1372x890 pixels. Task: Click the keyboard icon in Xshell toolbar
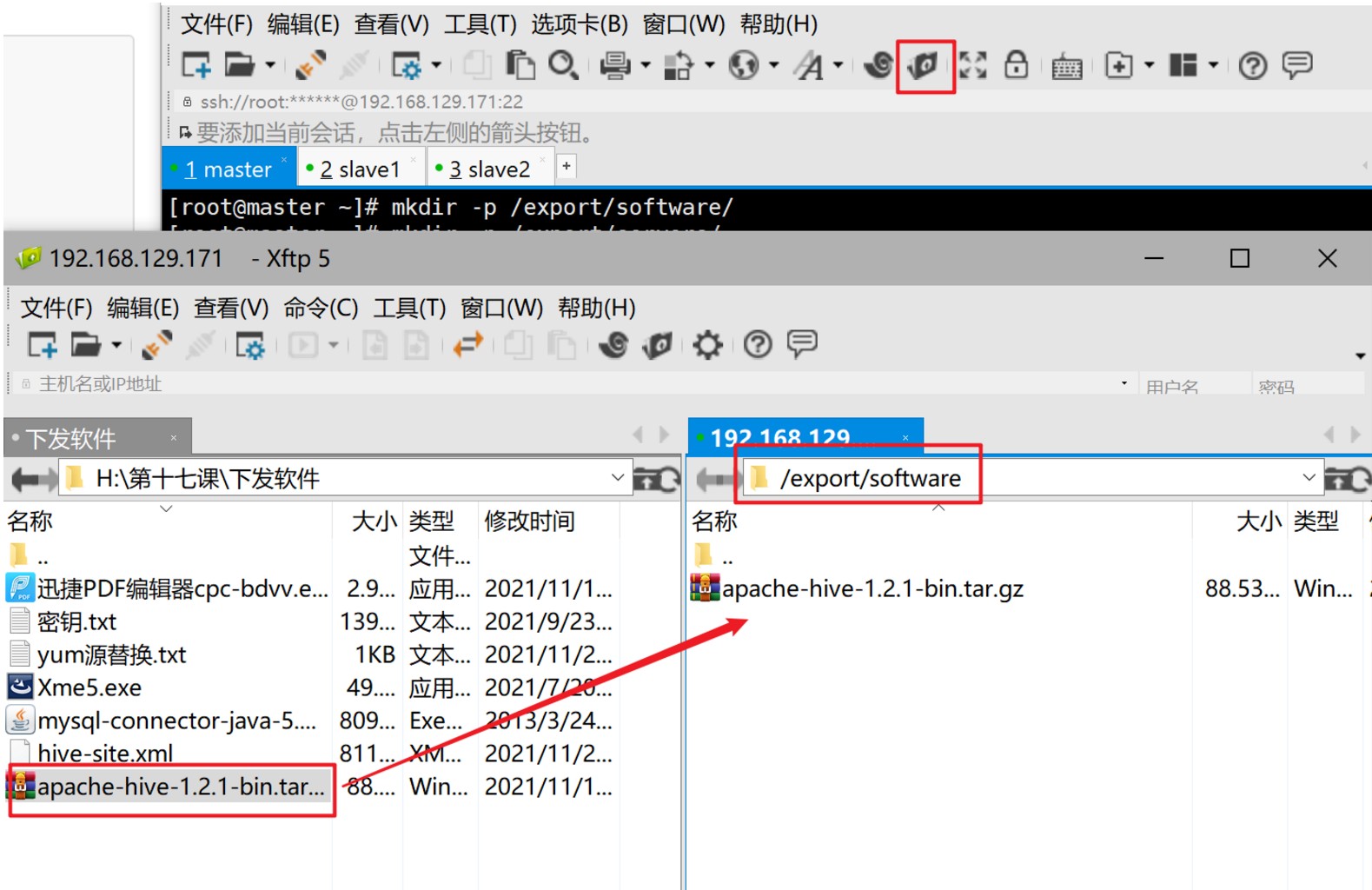1066,66
